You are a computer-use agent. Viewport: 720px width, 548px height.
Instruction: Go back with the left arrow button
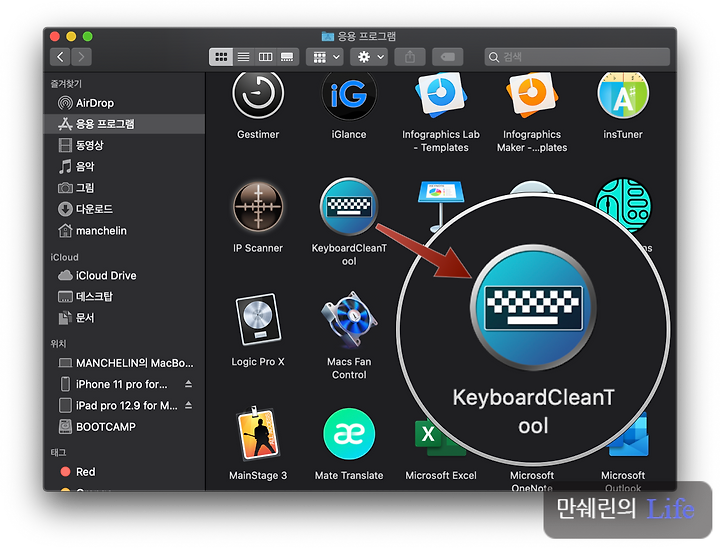click(x=60, y=57)
